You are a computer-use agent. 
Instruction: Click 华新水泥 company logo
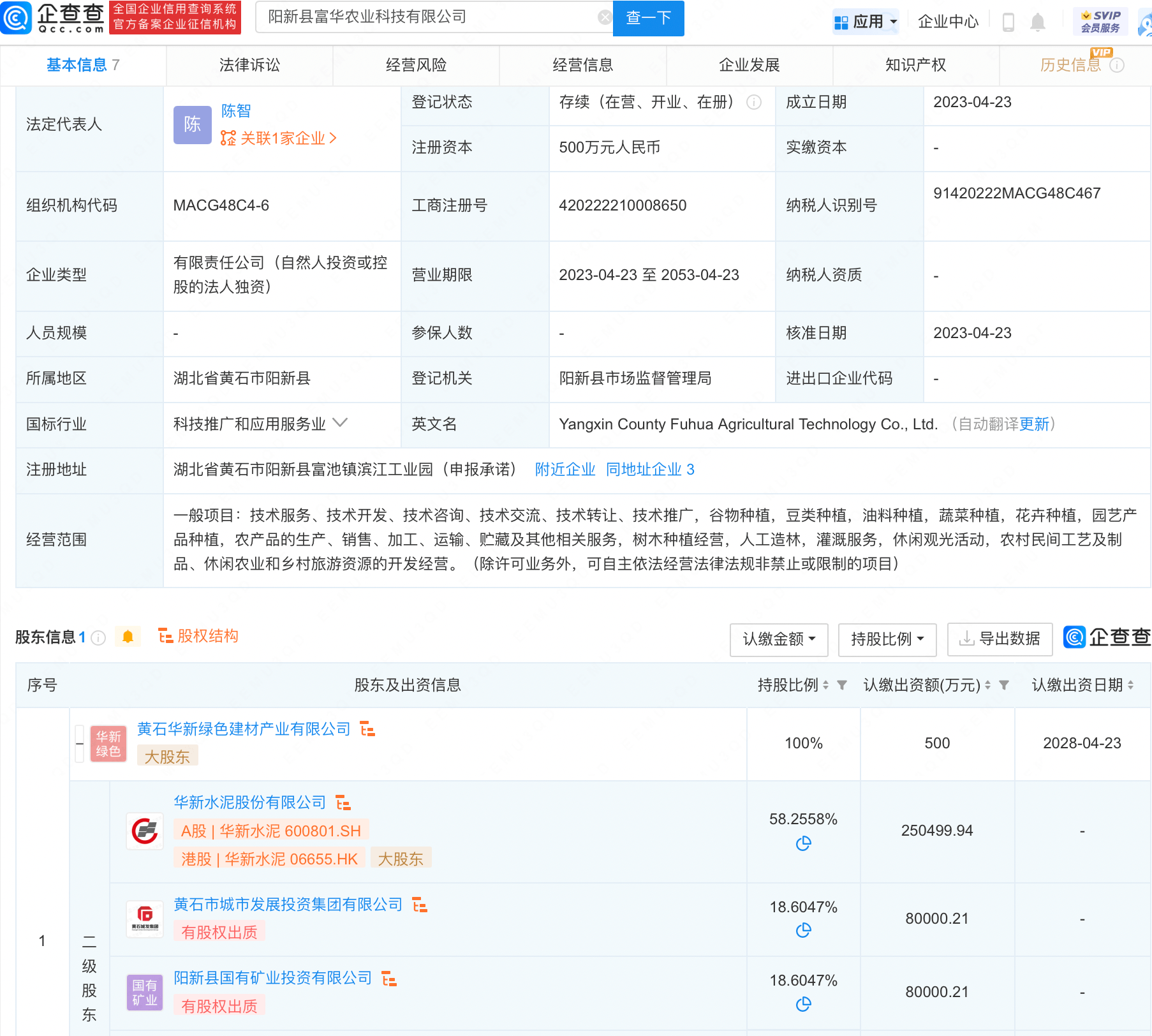(145, 831)
